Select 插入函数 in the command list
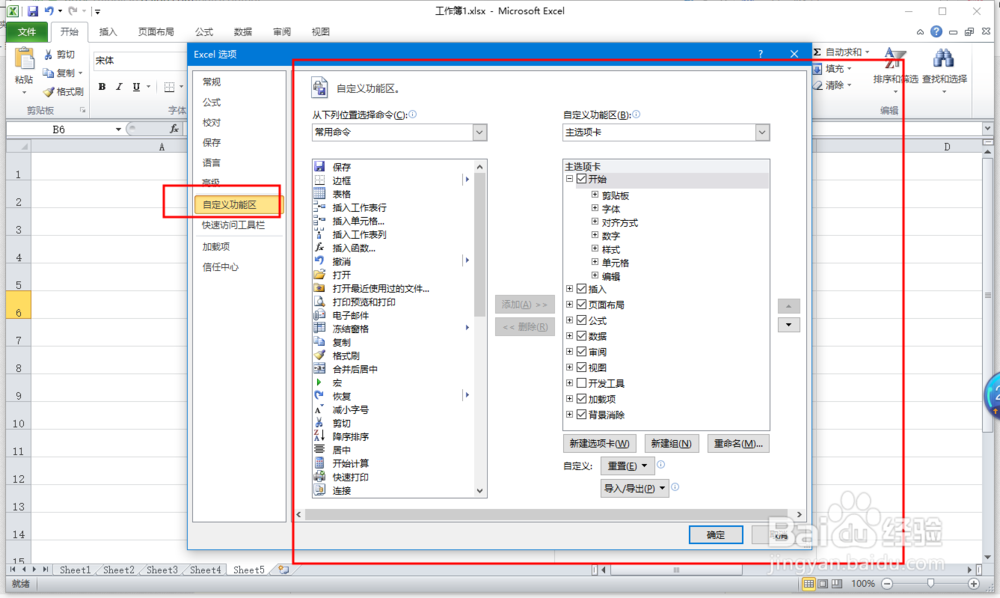 pyautogui.click(x=357, y=247)
